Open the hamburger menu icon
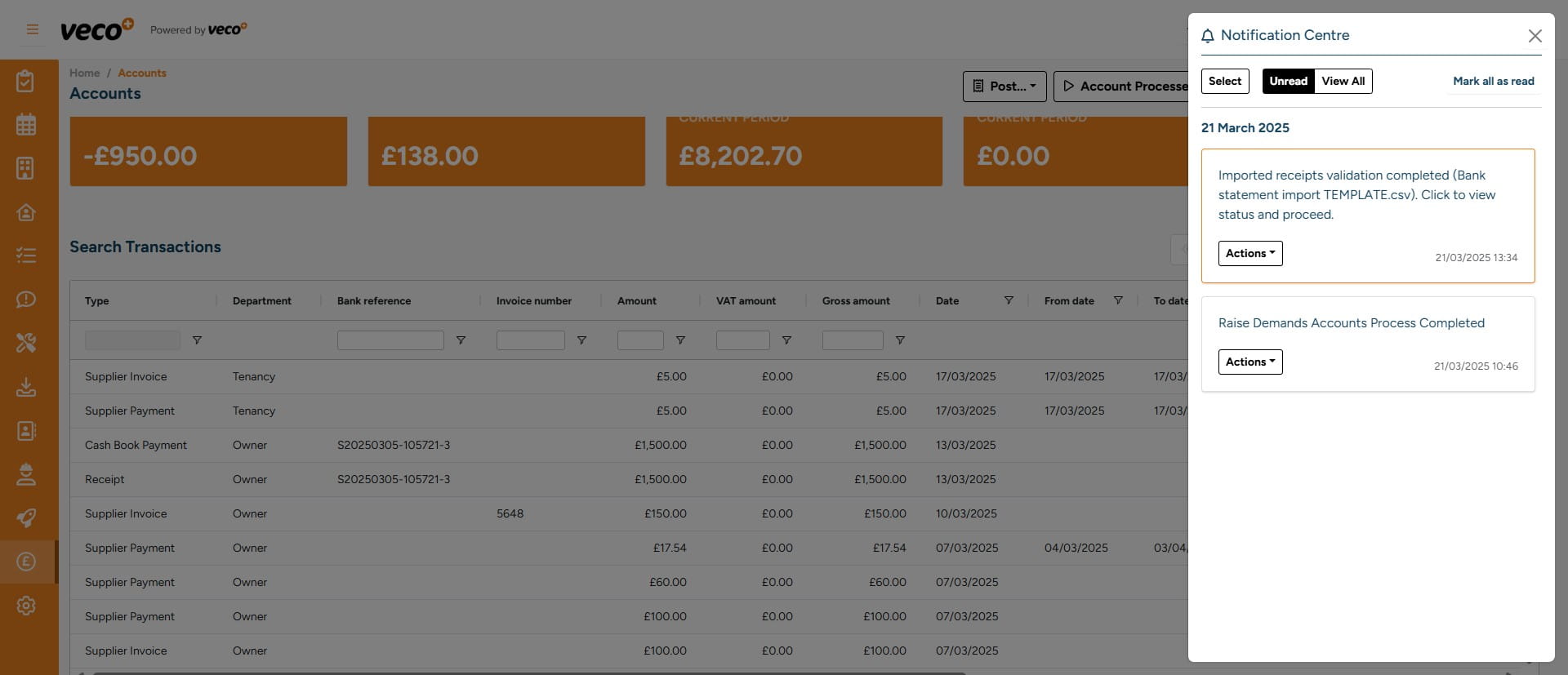1568x675 pixels. click(33, 29)
